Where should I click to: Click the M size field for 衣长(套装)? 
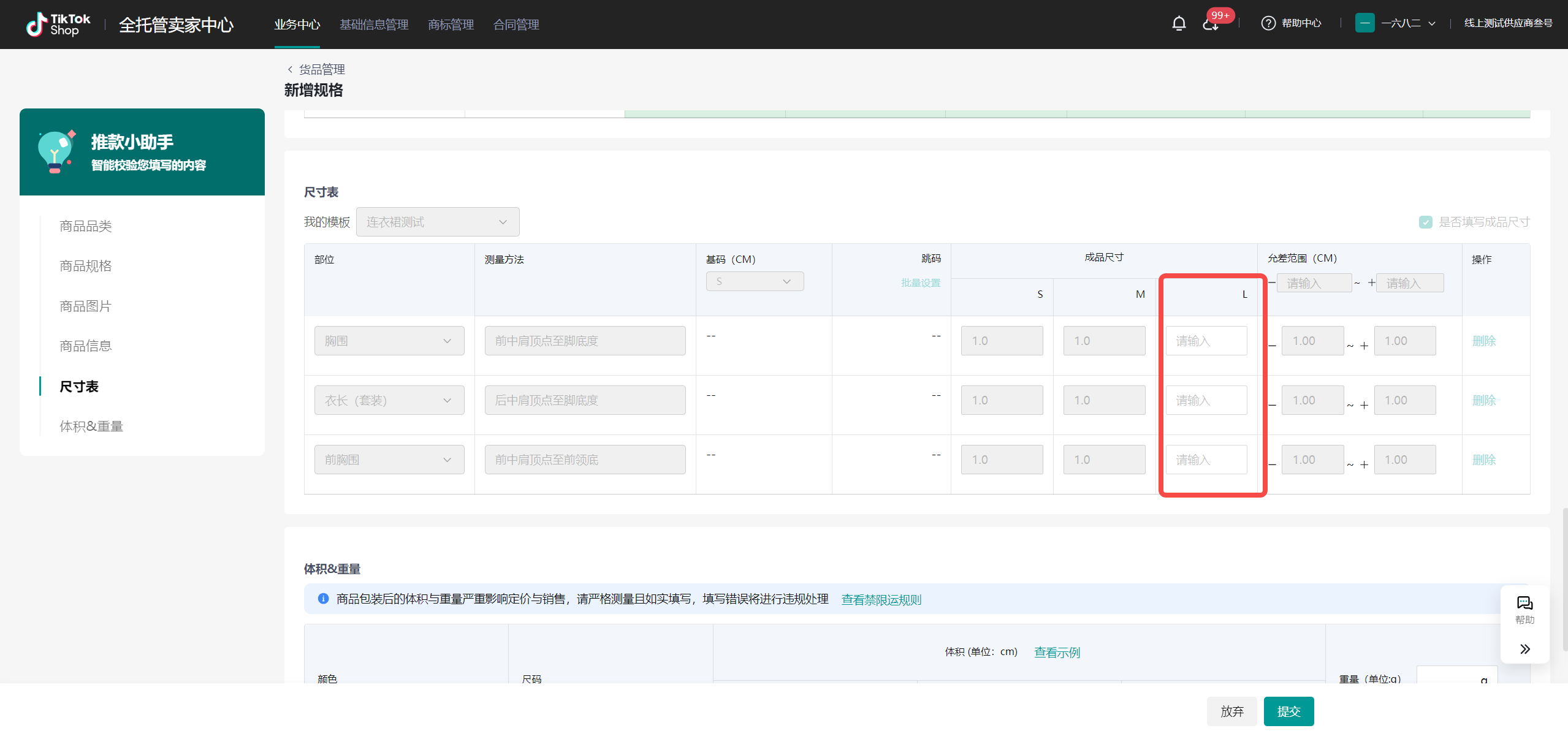(1104, 400)
